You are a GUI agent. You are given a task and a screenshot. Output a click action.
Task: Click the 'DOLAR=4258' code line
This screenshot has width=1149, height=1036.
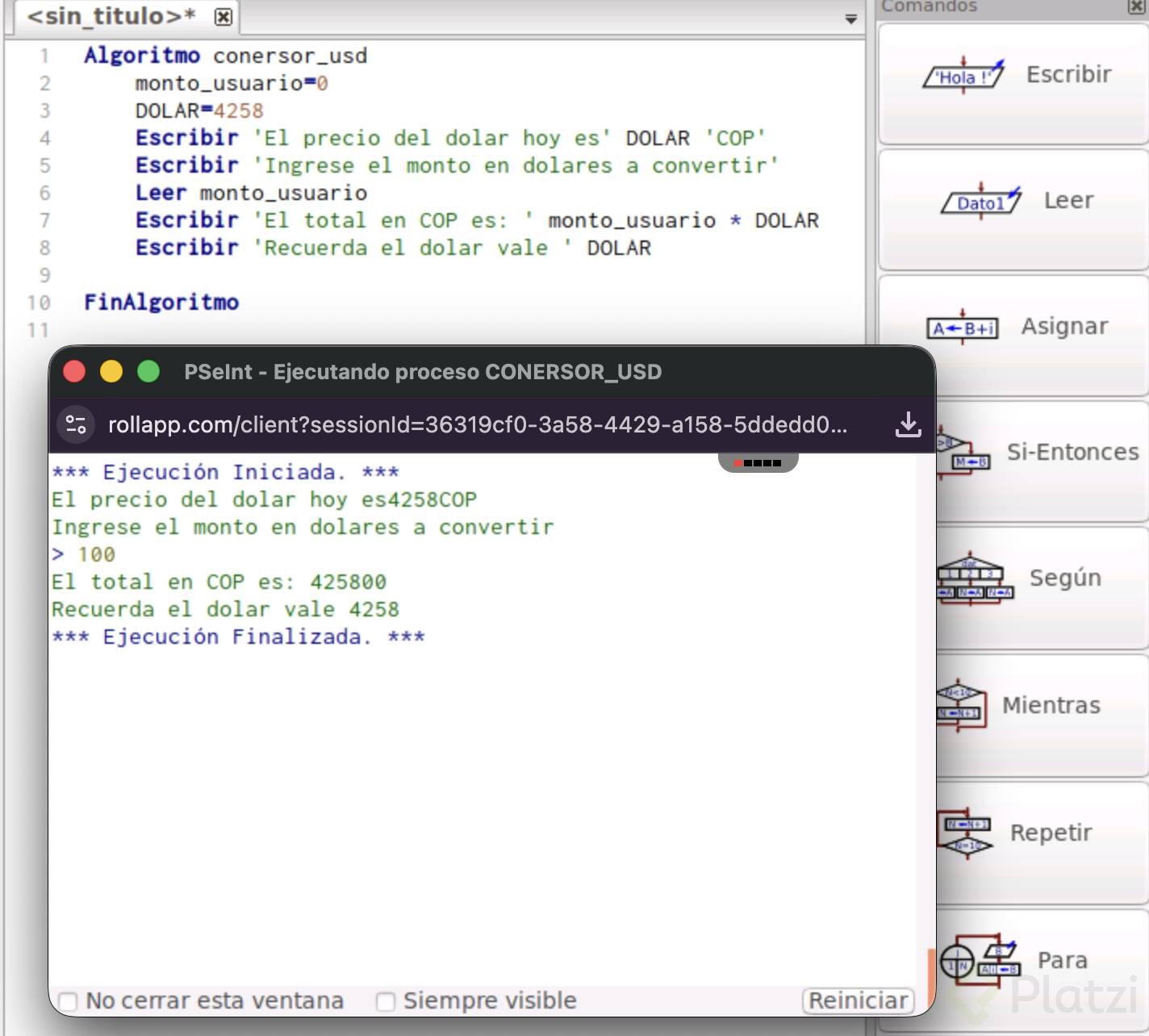pos(199,111)
